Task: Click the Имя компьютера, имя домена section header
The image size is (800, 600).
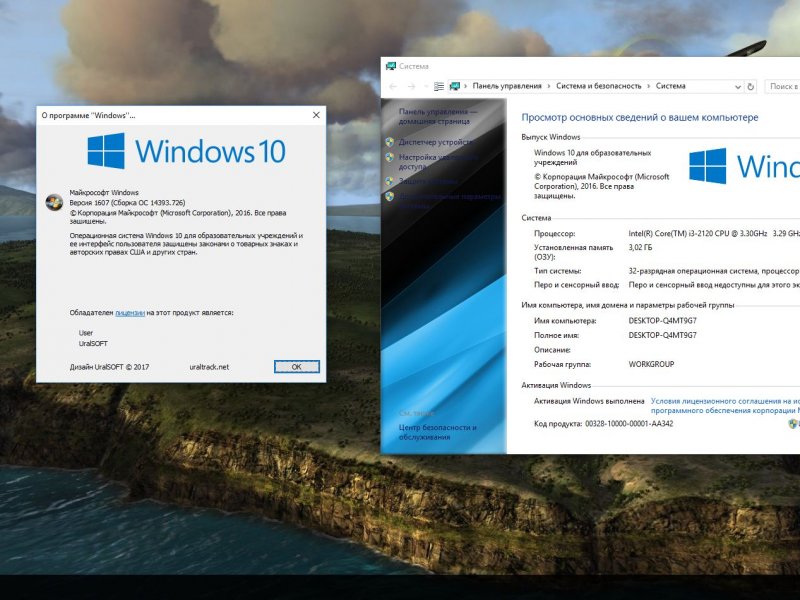Action: 628,305
